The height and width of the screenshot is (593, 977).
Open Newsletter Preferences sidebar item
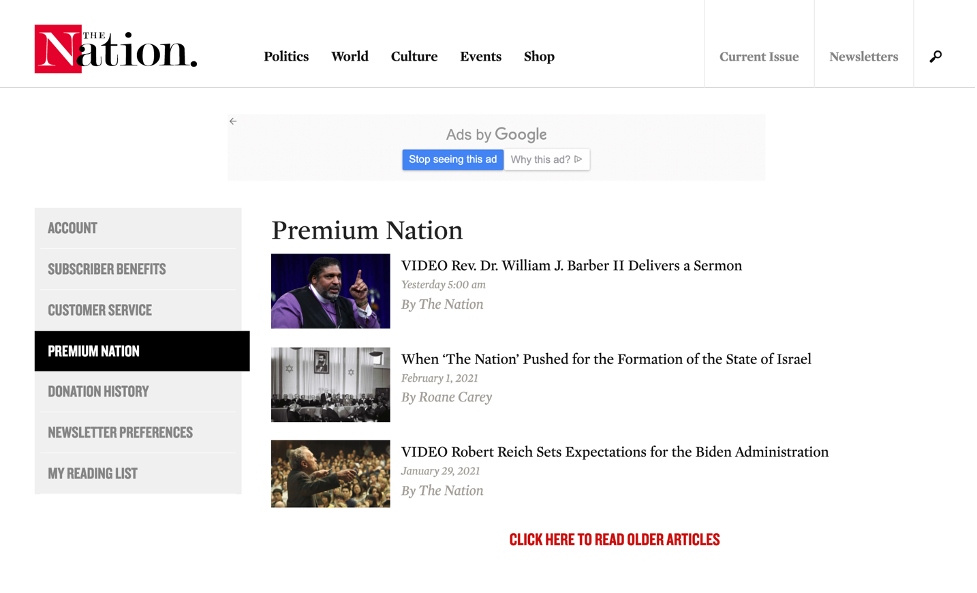138,432
